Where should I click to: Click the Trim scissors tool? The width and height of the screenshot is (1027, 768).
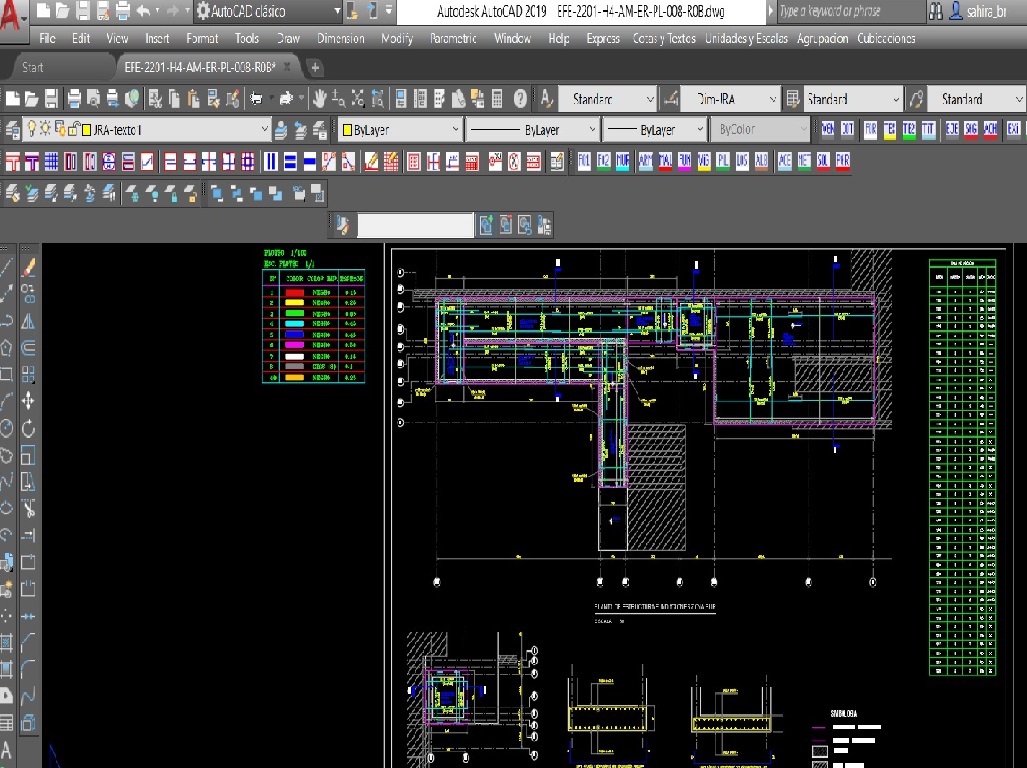tap(28, 508)
